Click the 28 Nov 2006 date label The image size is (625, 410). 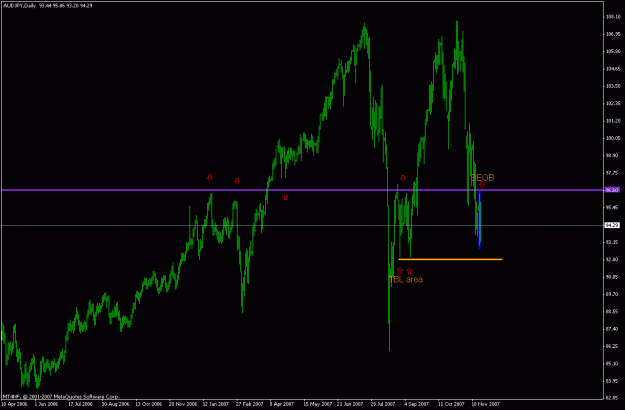[183, 404]
